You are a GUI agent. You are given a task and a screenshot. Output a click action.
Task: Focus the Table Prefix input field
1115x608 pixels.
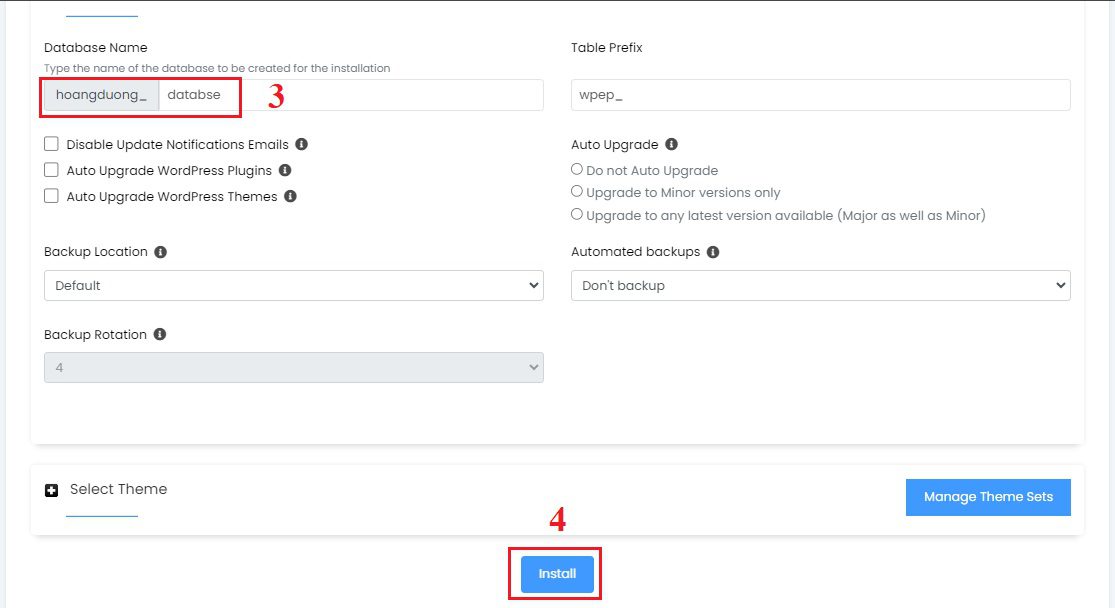[x=821, y=95]
